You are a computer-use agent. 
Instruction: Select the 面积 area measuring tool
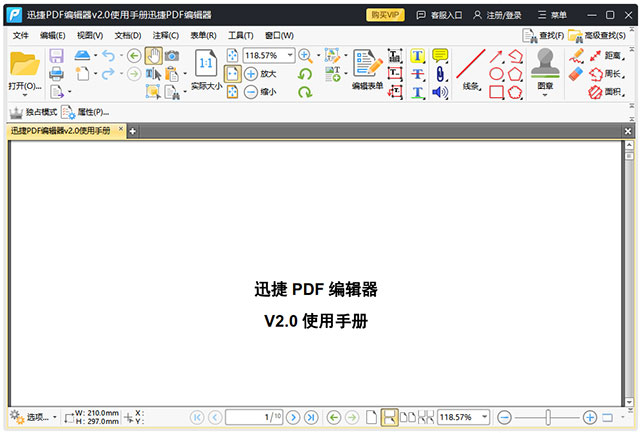click(x=607, y=92)
